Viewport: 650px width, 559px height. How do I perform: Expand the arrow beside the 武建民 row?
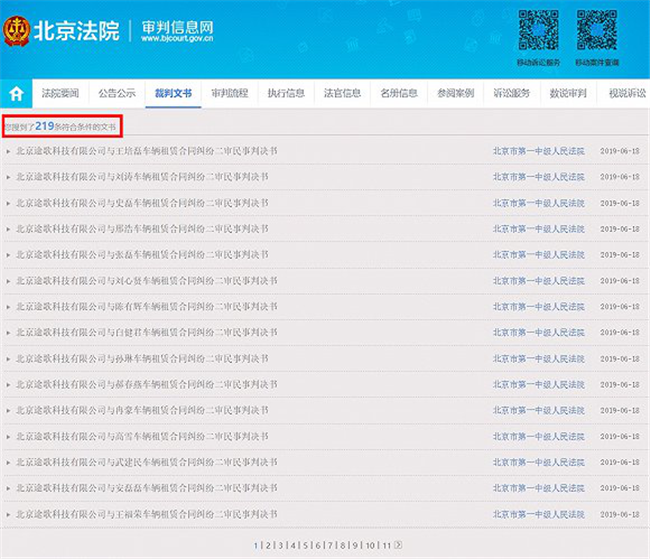tap(8, 463)
